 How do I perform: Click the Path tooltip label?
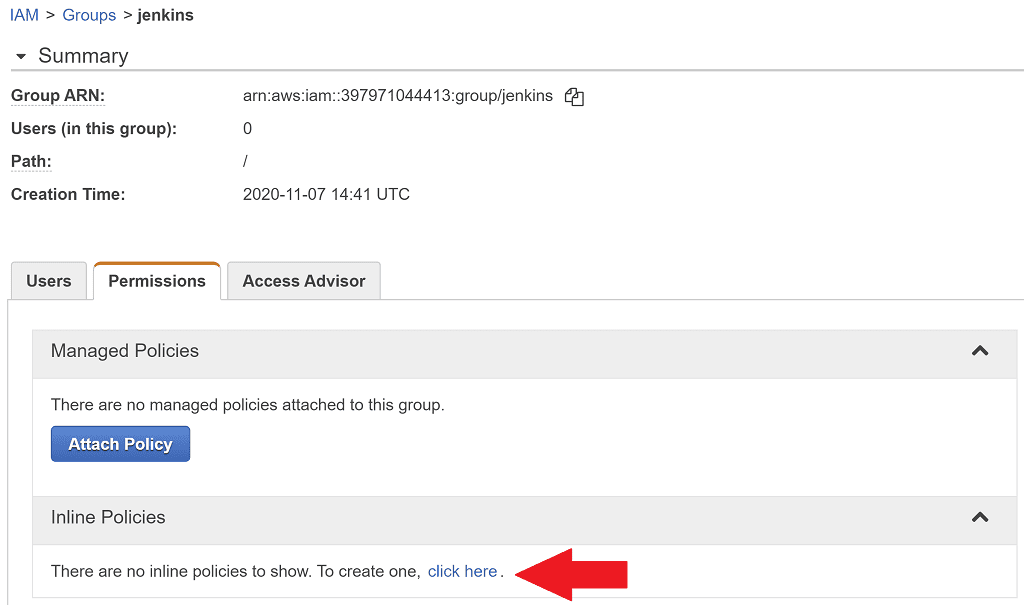click(x=29, y=161)
